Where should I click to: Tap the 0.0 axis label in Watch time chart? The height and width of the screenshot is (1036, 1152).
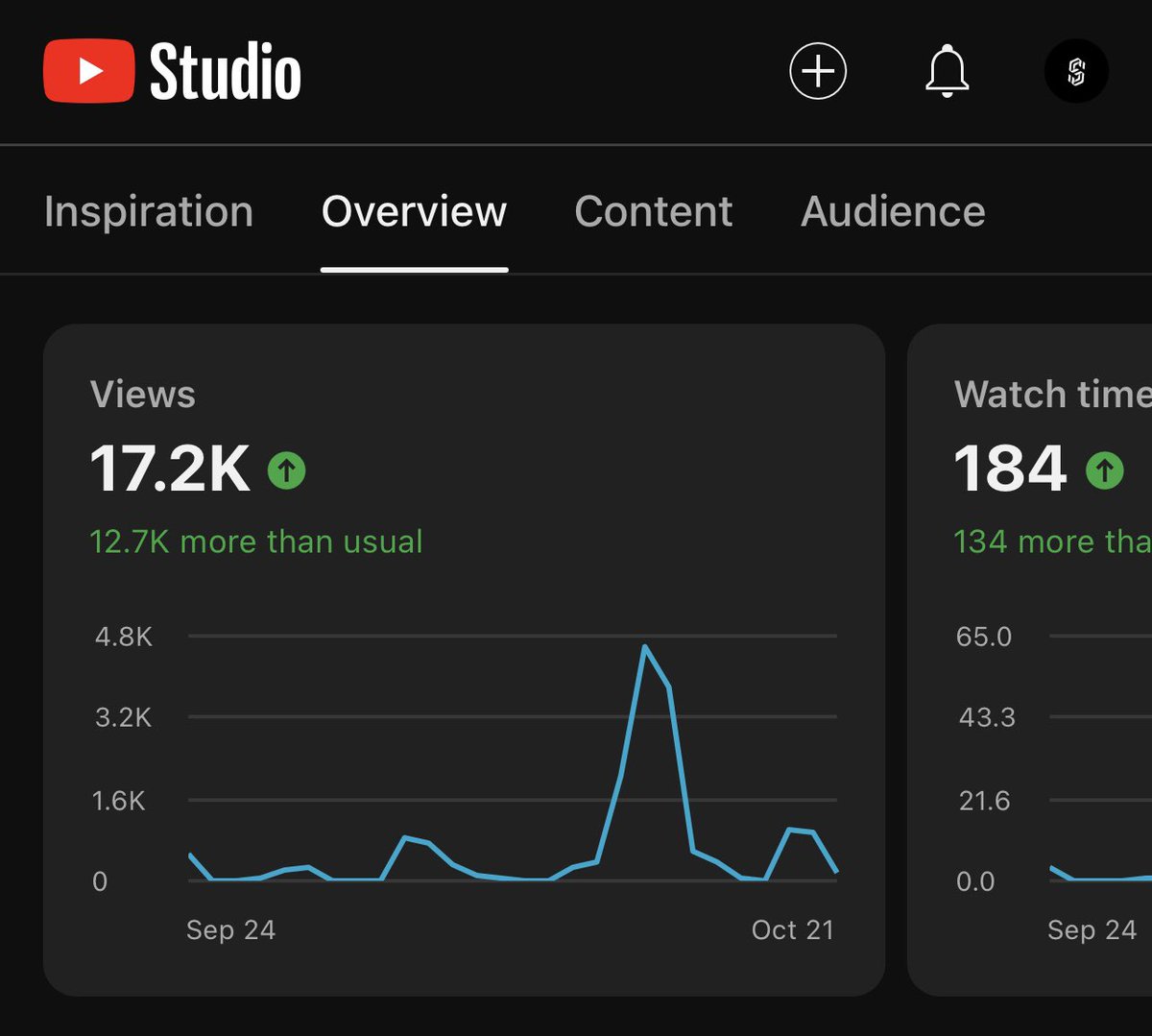click(x=975, y=881)
